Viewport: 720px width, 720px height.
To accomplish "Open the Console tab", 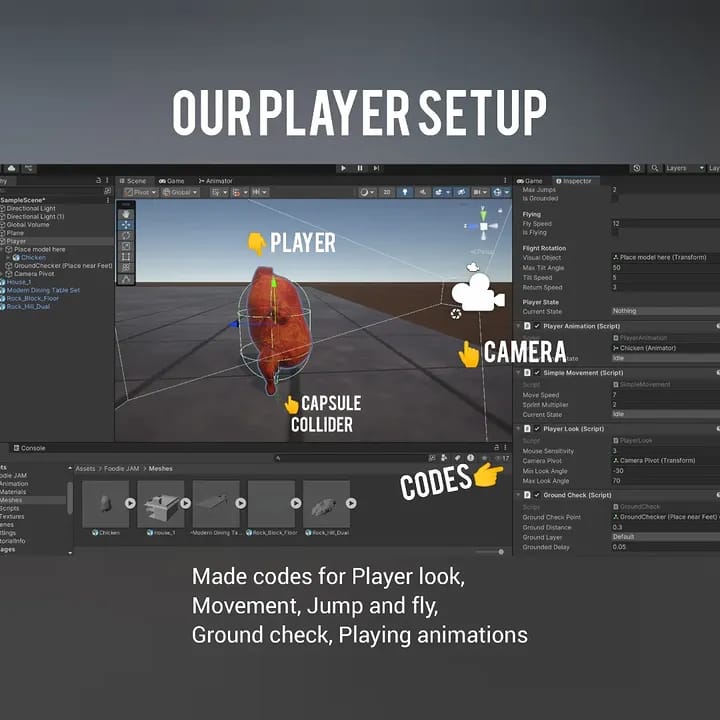I will pyautogui.click(x=29, y=448).
